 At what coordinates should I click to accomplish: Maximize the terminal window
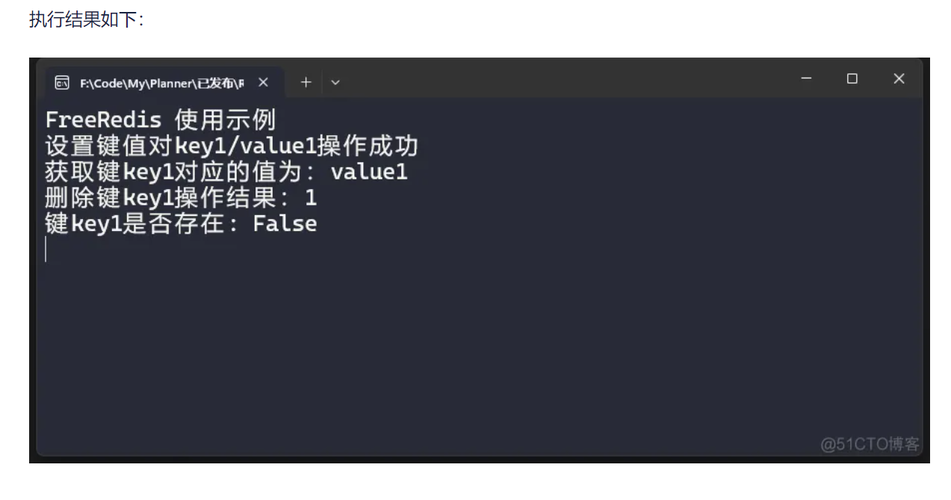click(x=852, y=78)
